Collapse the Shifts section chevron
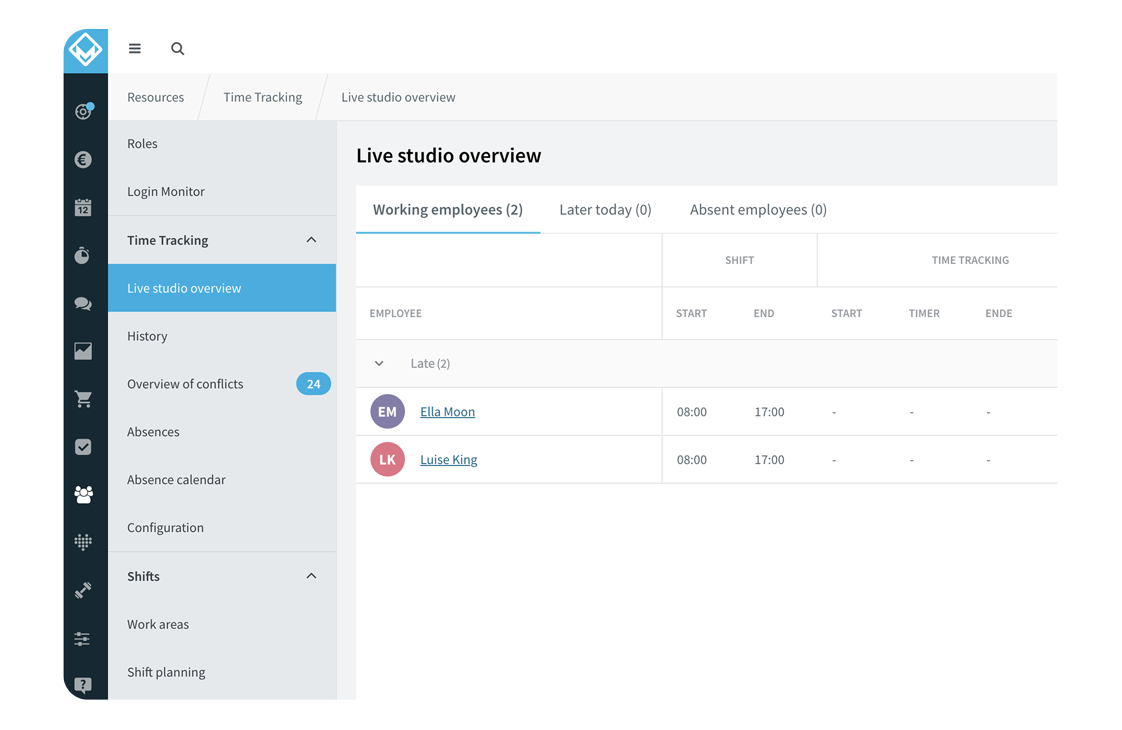 (311, 576)
